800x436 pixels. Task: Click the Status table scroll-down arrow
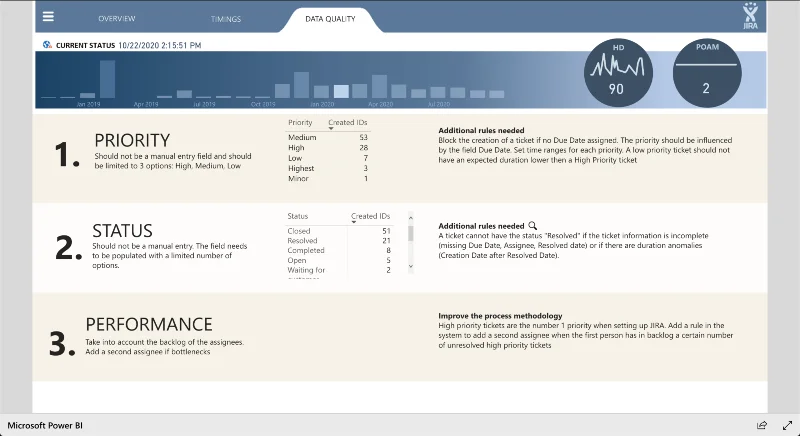(411, 267)
